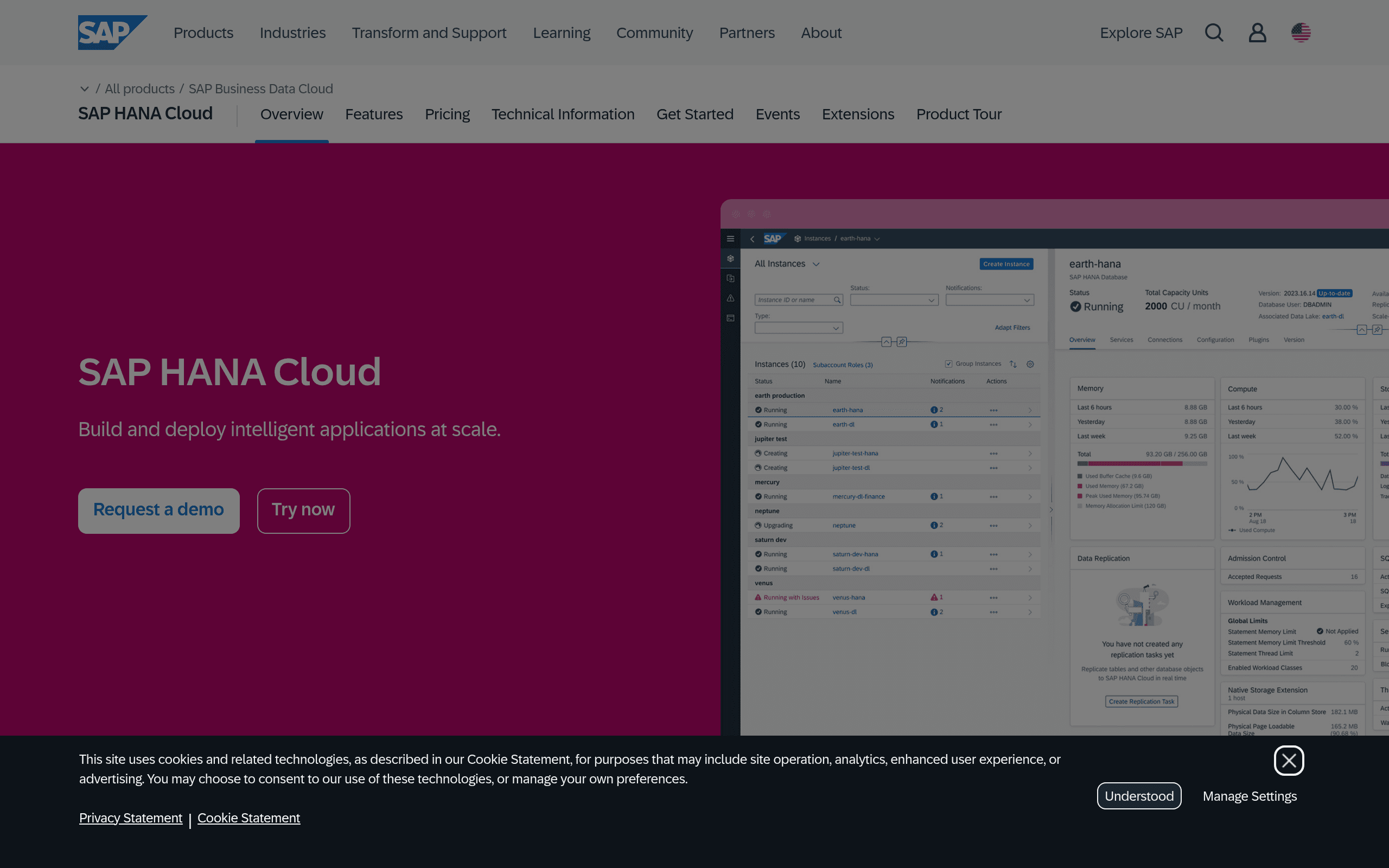The height and width of the screenshot is (868, 1389).
Task: Click the SAP logo in the header
Action: (x=112, y=32)
